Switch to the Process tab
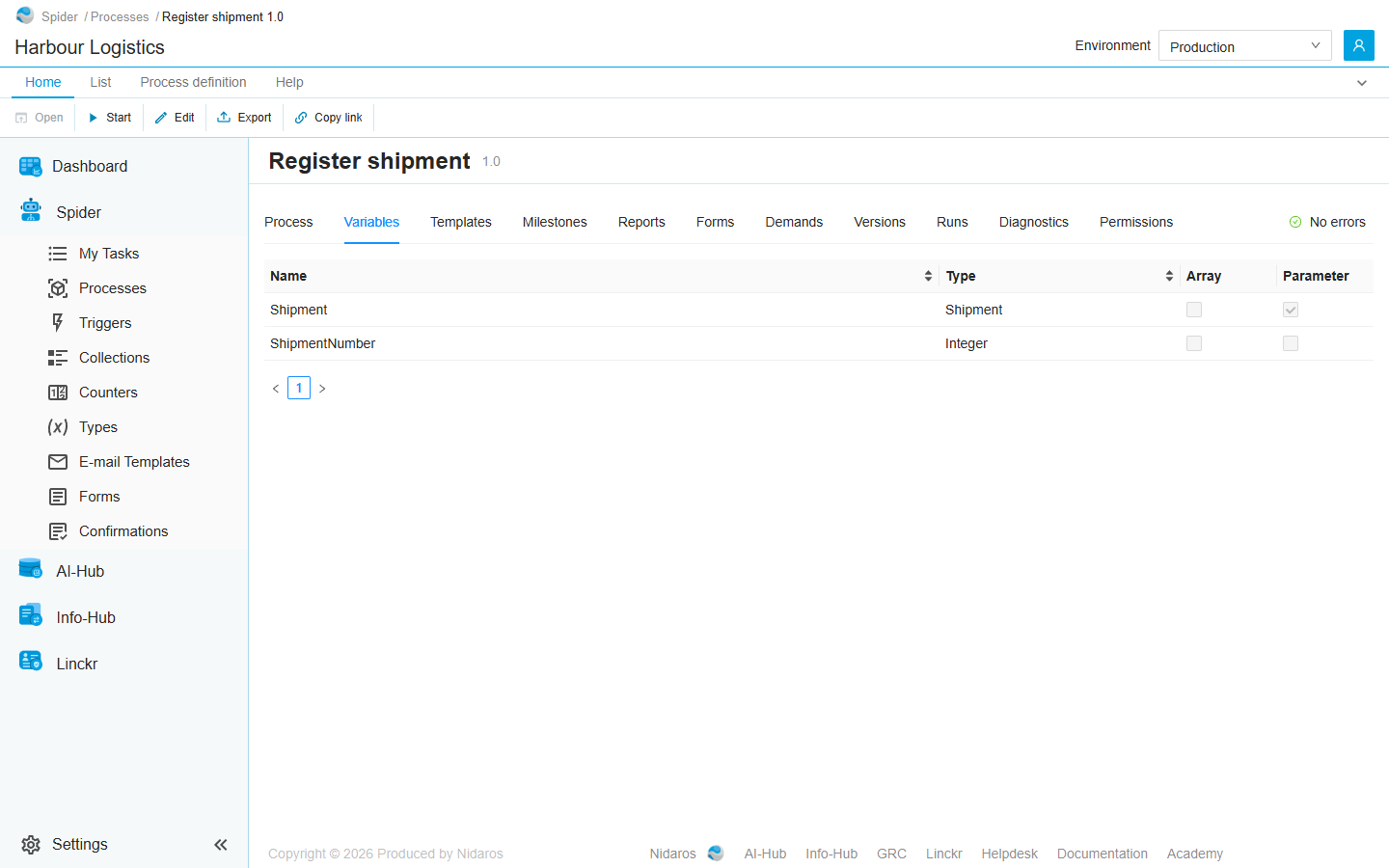This screenshot has height=868, width=1389. (288, 222)
